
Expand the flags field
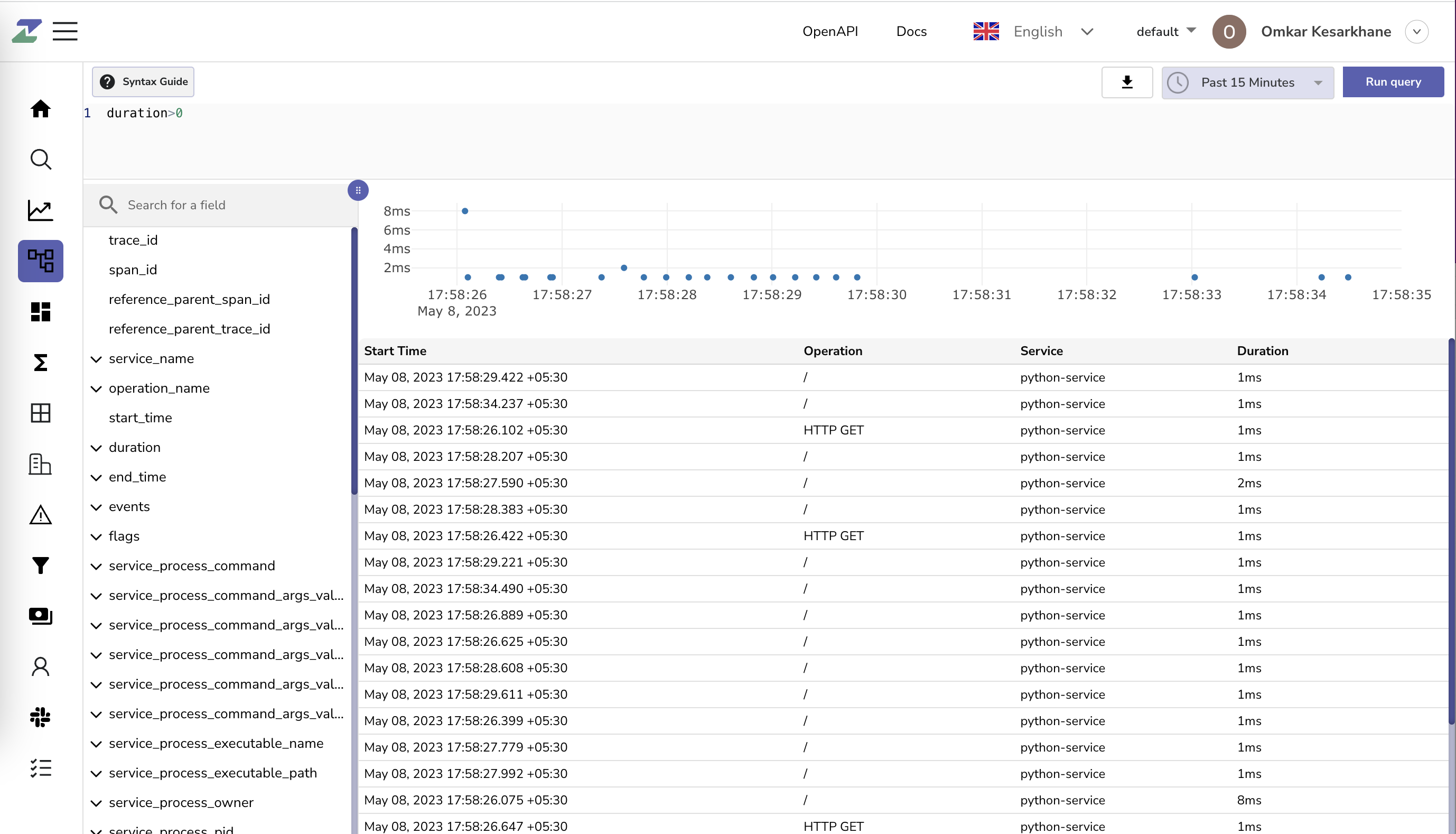click(x=96, y=537)
